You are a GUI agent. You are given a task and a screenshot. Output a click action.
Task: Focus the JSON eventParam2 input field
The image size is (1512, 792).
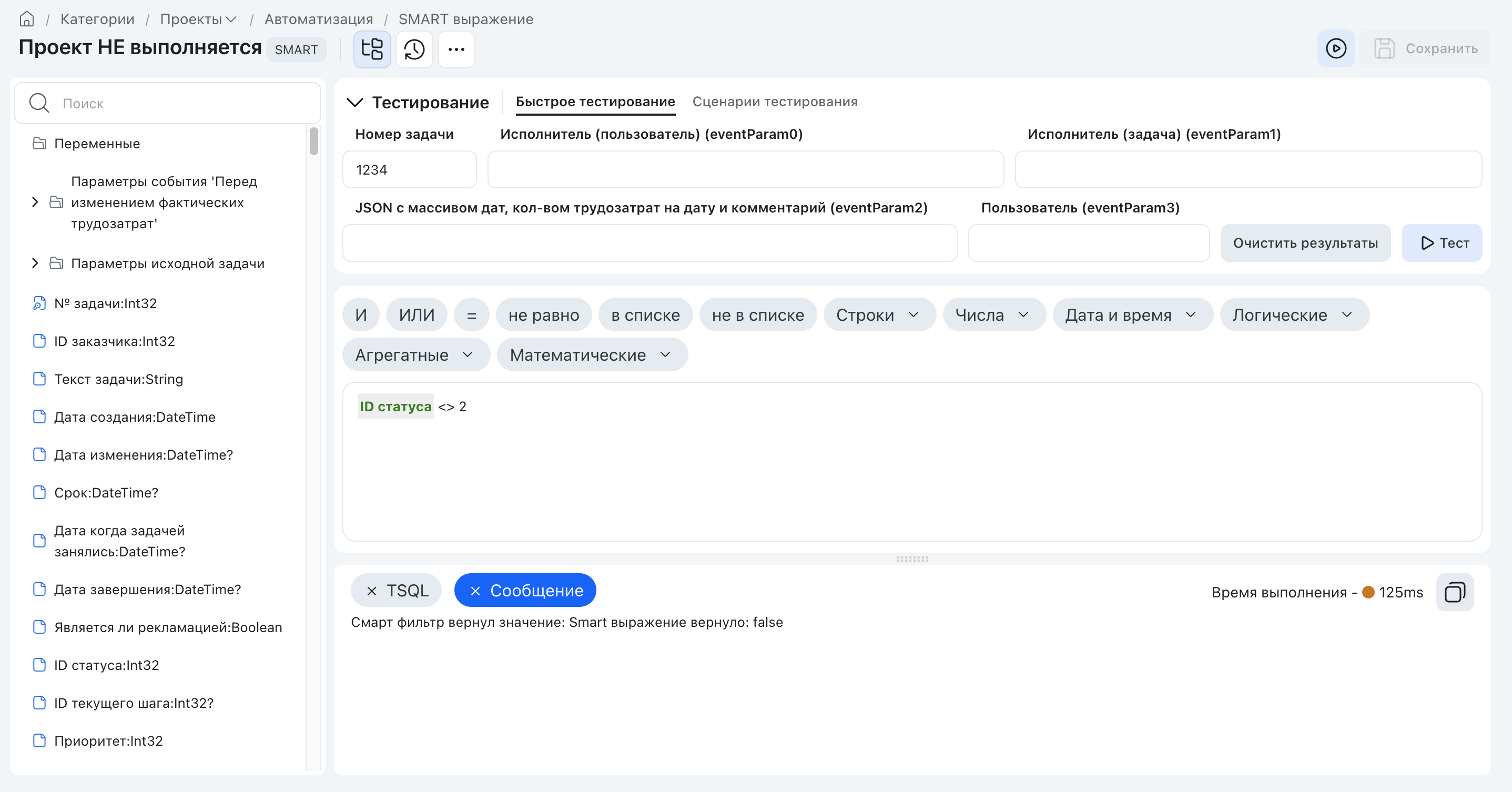click(650, 242)
